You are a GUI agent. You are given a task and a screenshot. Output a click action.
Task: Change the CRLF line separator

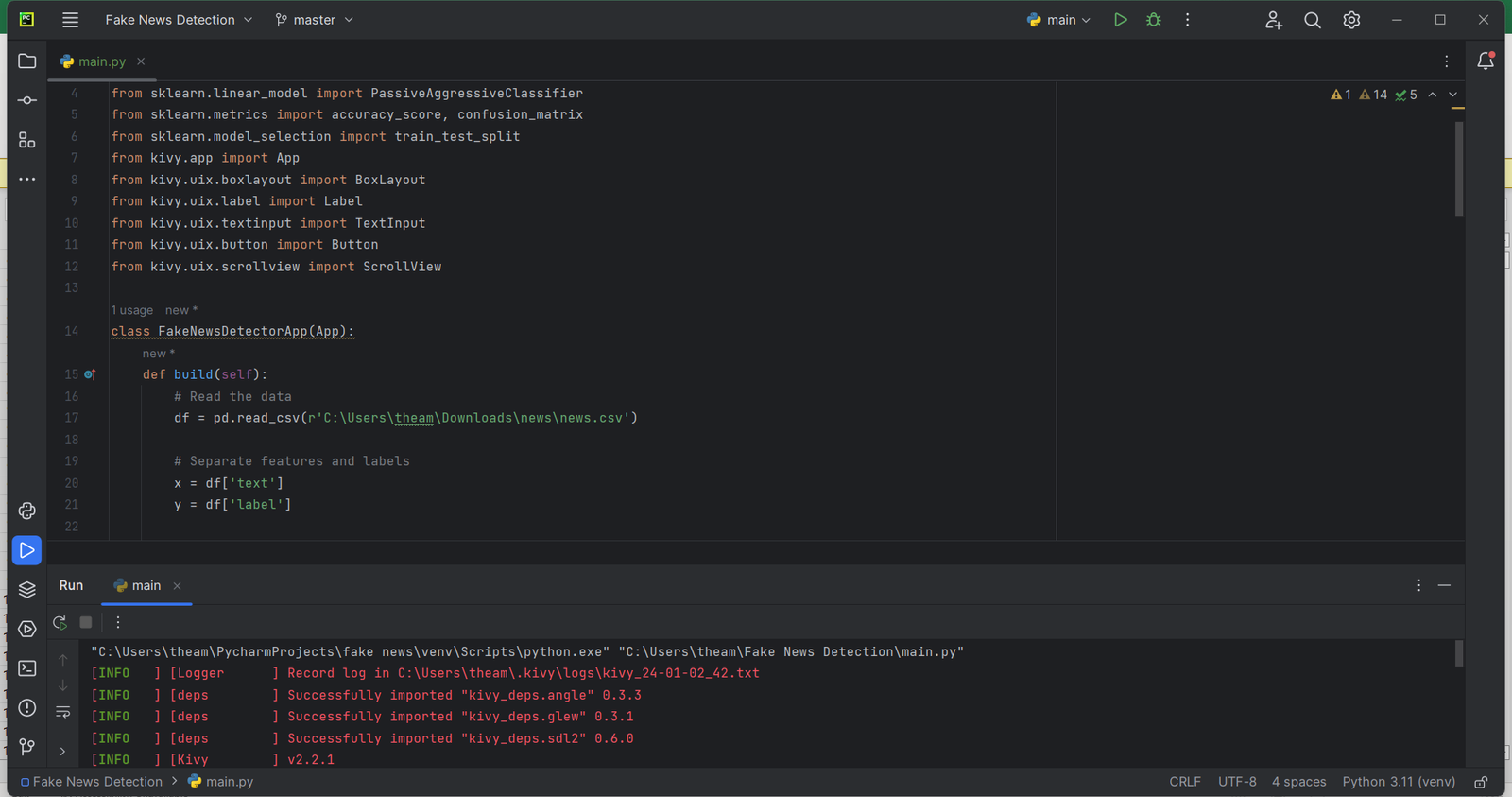tap(1185, 782)
